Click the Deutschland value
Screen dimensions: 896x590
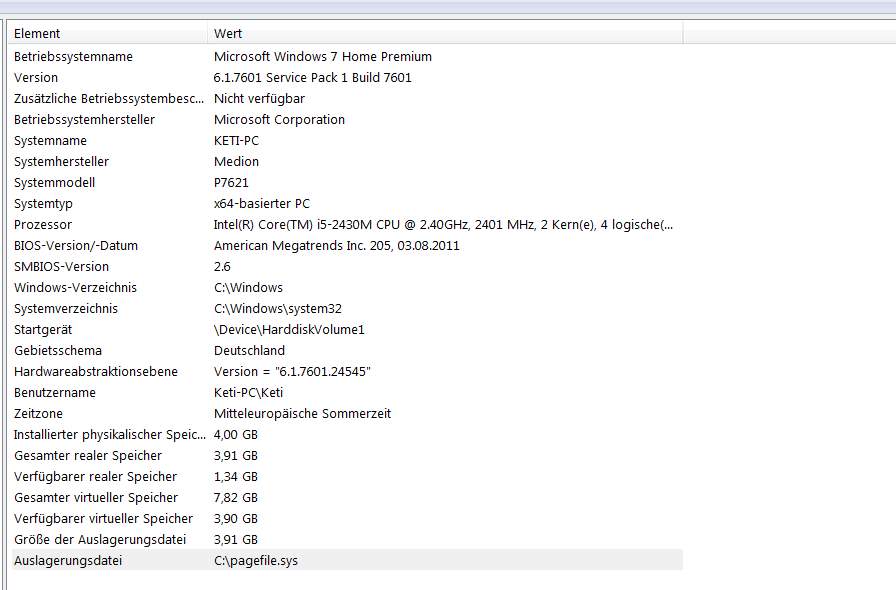(249, 351)
